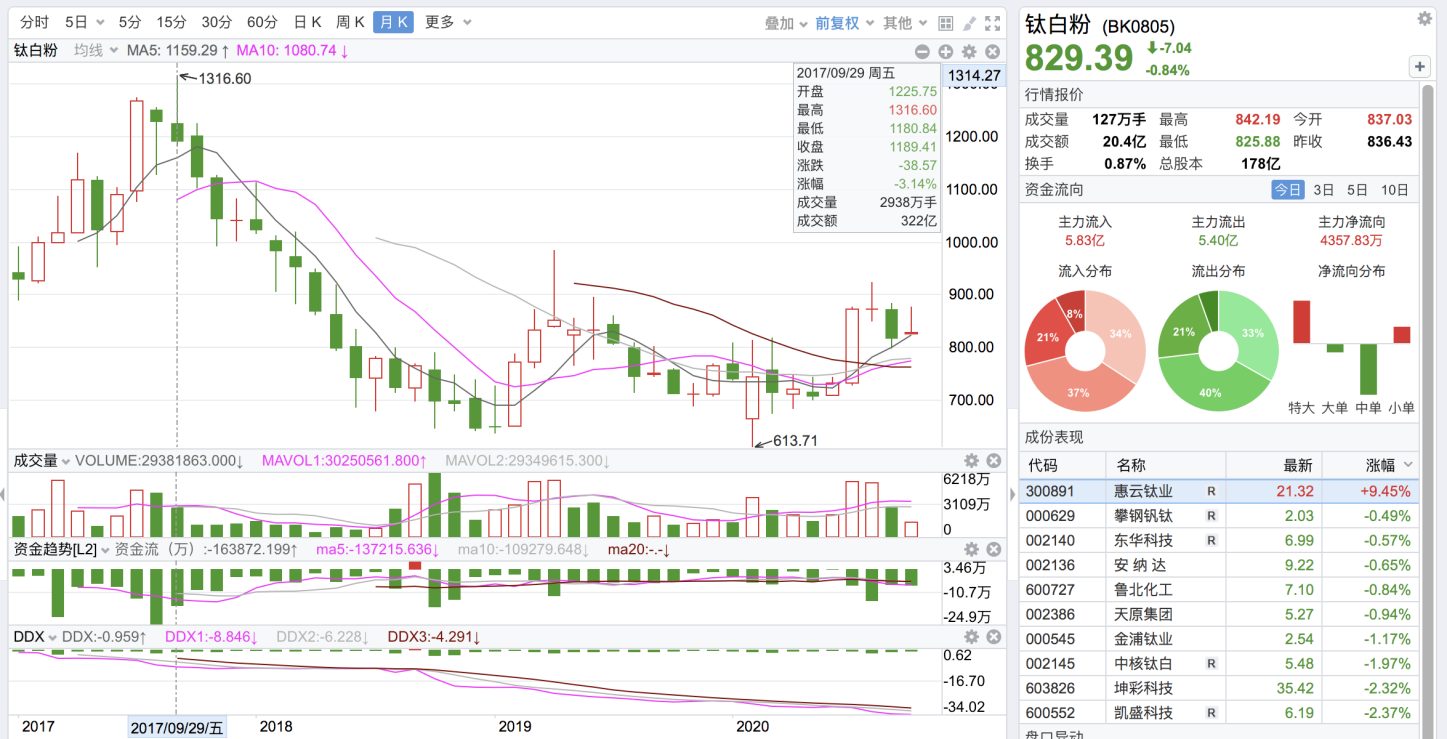The width and height of the screenshot is (1447, 739).
Task: Switch fund flow period to 10日
Action: click(x=1394, y=190)
